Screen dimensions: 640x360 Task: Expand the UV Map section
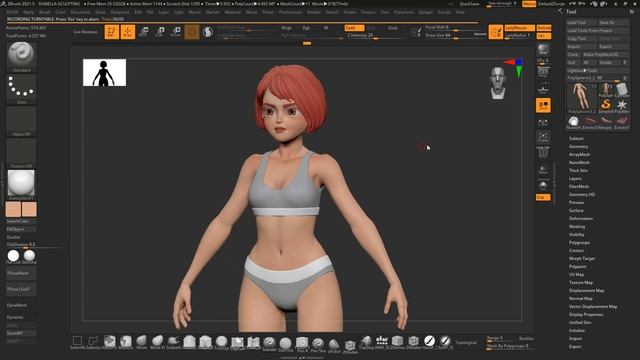tap(576, 275)
